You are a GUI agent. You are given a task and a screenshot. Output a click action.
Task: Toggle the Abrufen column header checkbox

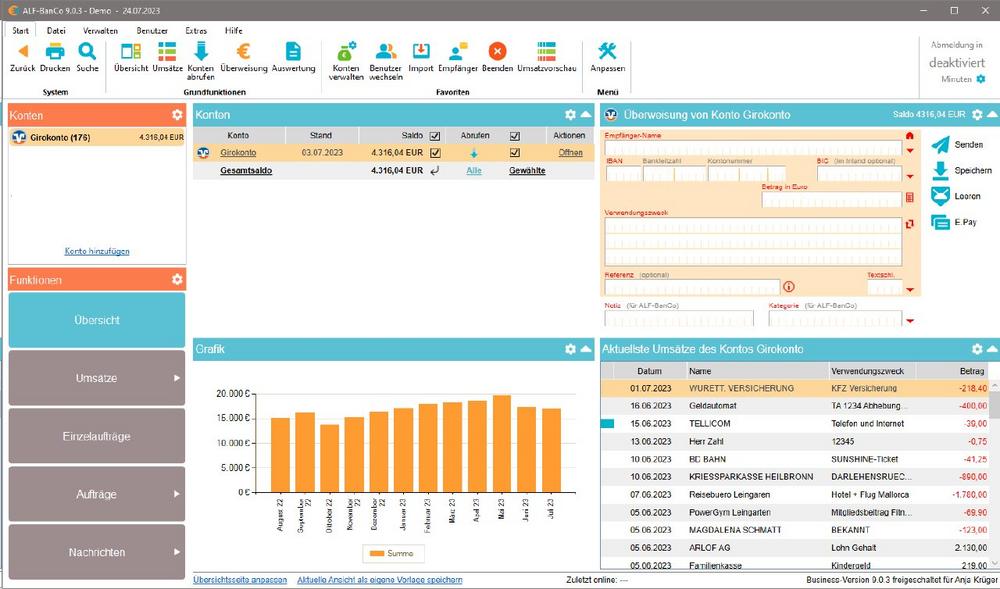click(514, 136)
